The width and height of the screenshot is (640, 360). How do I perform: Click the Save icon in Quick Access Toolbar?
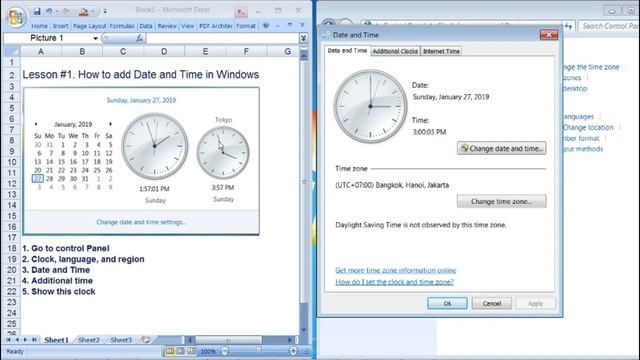[x=37, y=11]
